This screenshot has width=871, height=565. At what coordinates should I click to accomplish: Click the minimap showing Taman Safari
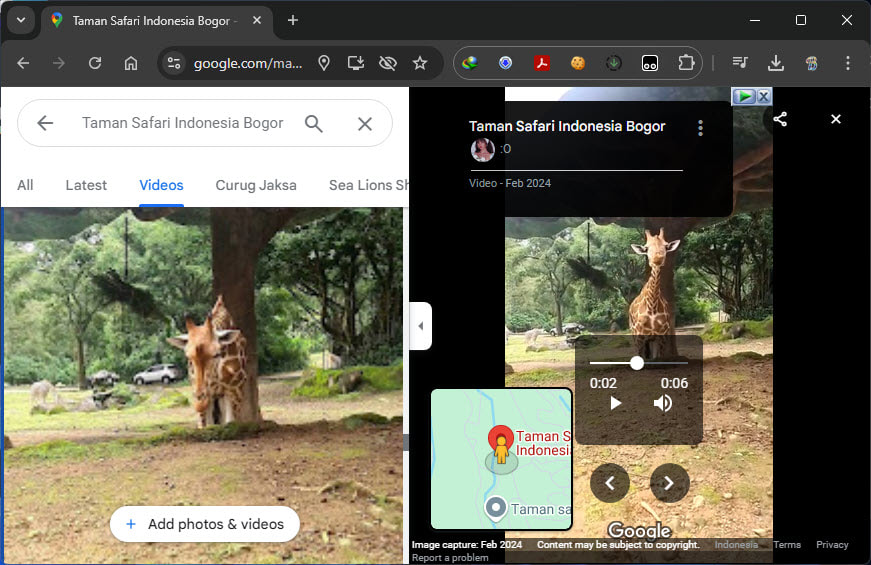[502, 459]
